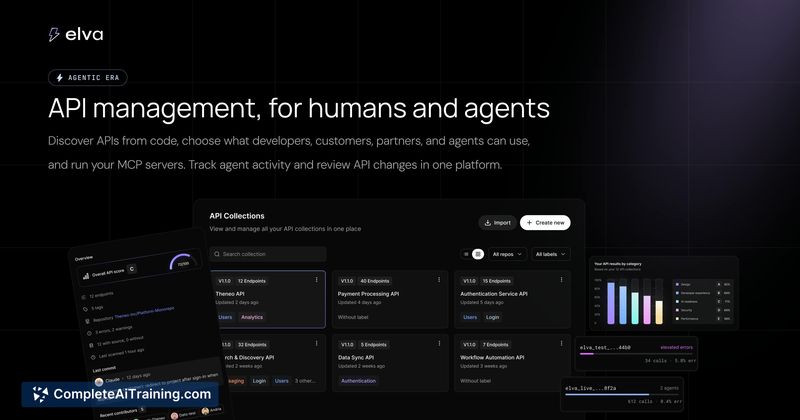Screen dimensions: 800x420
Task: Click 'Authentication Service API' title
Action: [494, 293]
